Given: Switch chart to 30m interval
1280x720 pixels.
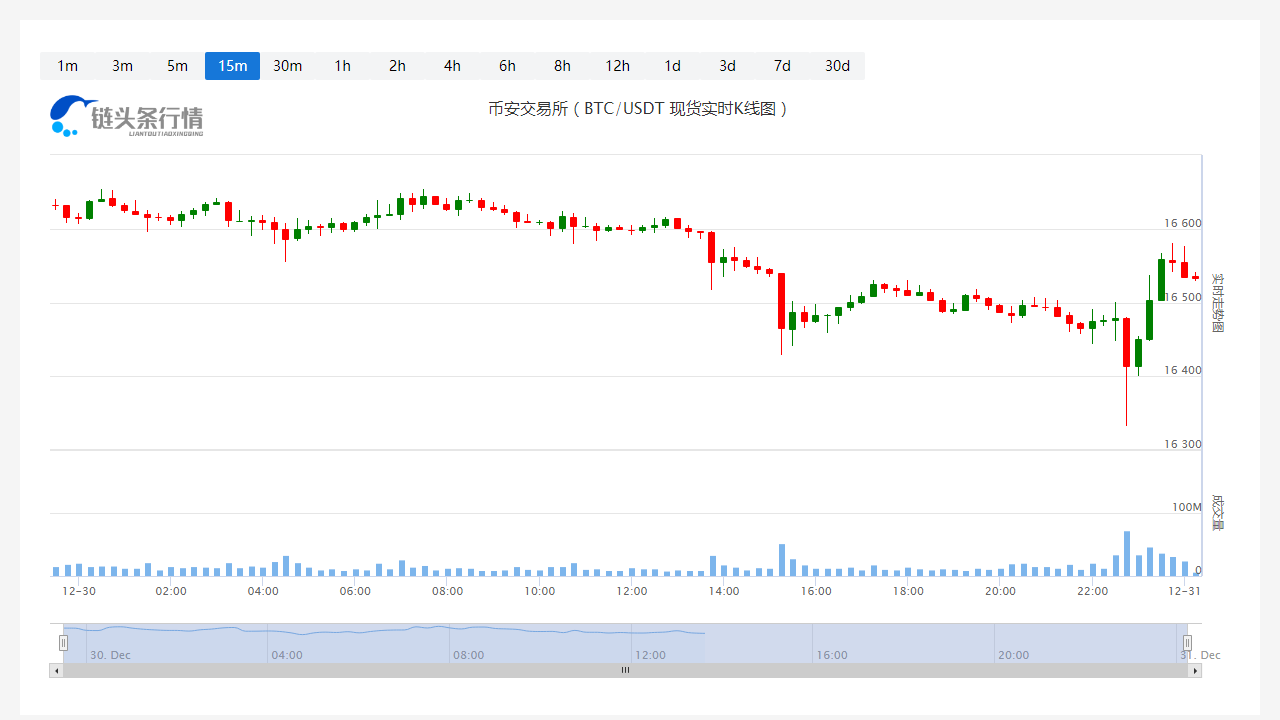Looking at the screenshot, I should coord(287,66).
